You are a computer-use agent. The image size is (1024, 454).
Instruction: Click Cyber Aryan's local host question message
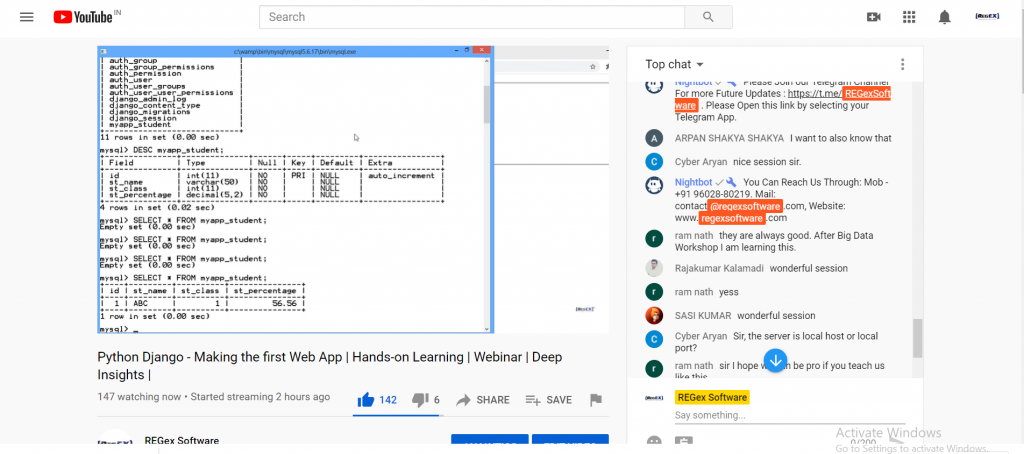tap(776, 342)
